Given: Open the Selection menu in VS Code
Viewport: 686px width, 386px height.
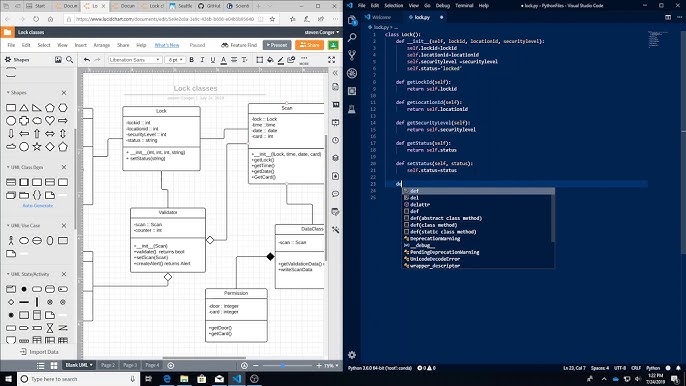Looking at the screenshot, I should 393,6.
